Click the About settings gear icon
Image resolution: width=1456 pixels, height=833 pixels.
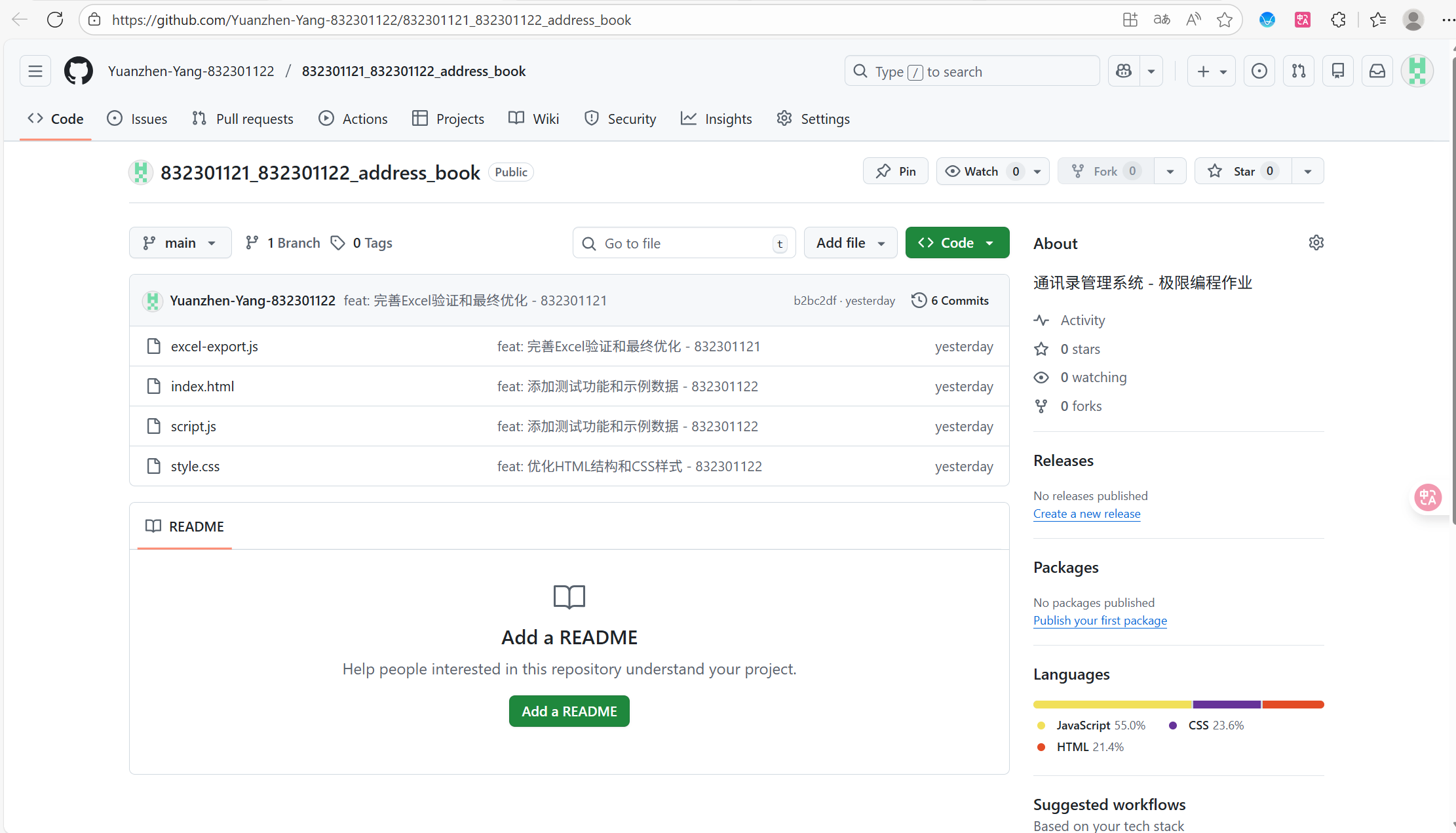[1316, 242]
